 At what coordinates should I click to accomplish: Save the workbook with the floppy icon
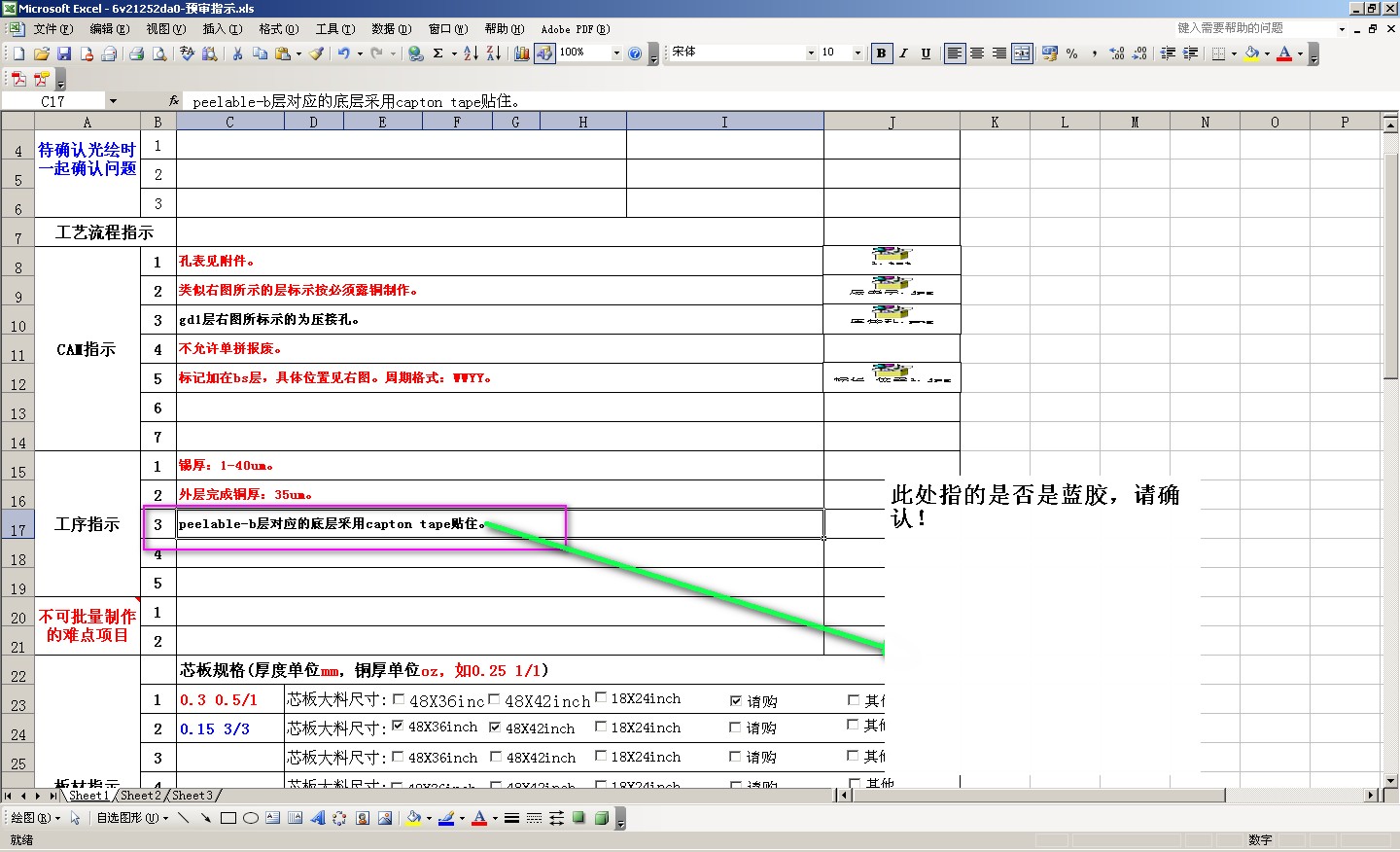point(63,53)
